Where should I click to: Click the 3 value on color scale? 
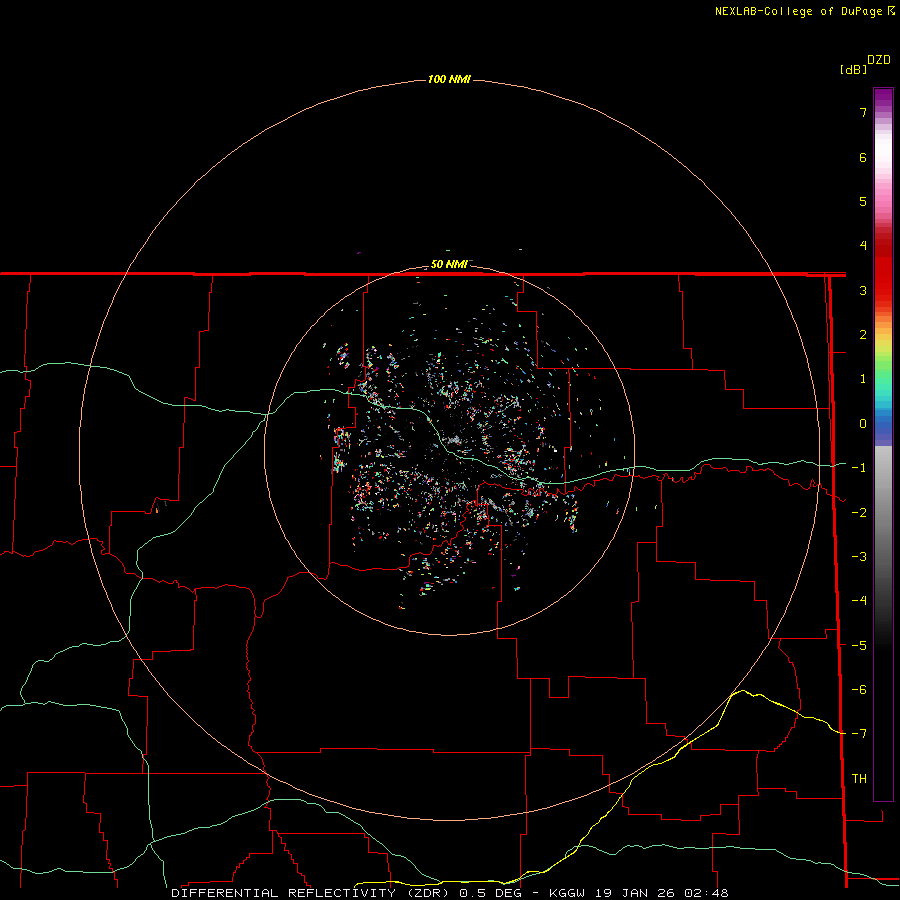(863, 290)
